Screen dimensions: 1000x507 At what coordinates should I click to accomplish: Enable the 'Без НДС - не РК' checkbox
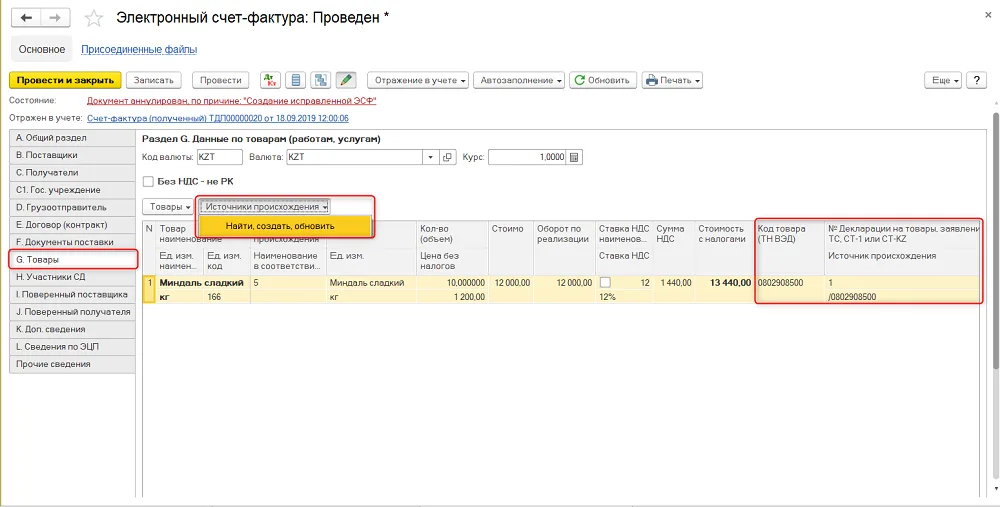(148, 182)
